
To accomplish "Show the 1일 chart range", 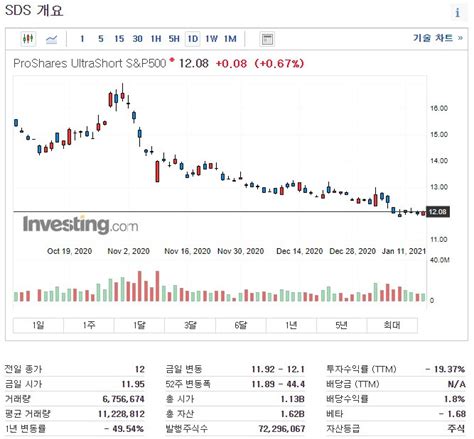I will pos(38,325).
